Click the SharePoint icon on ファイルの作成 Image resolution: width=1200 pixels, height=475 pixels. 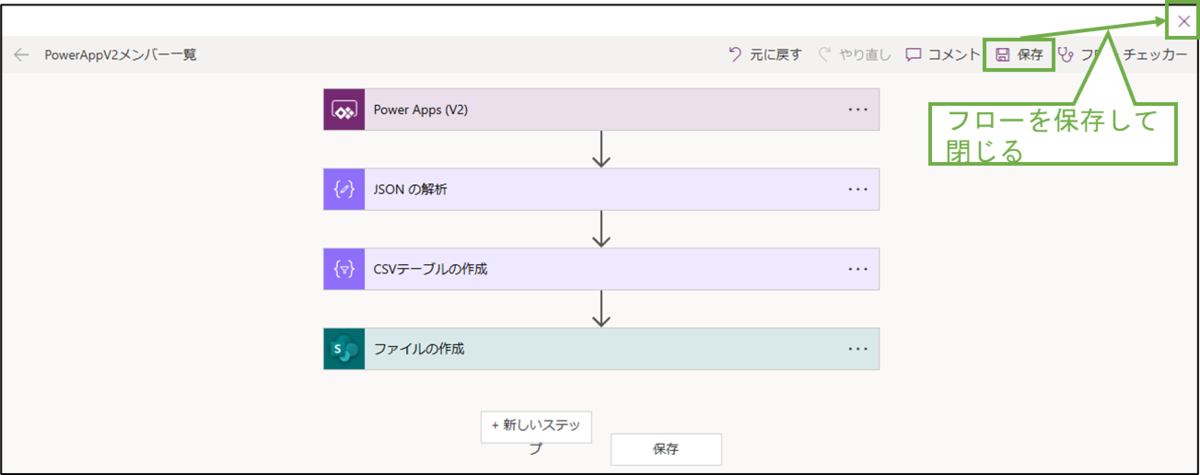[x=344, y=349]
